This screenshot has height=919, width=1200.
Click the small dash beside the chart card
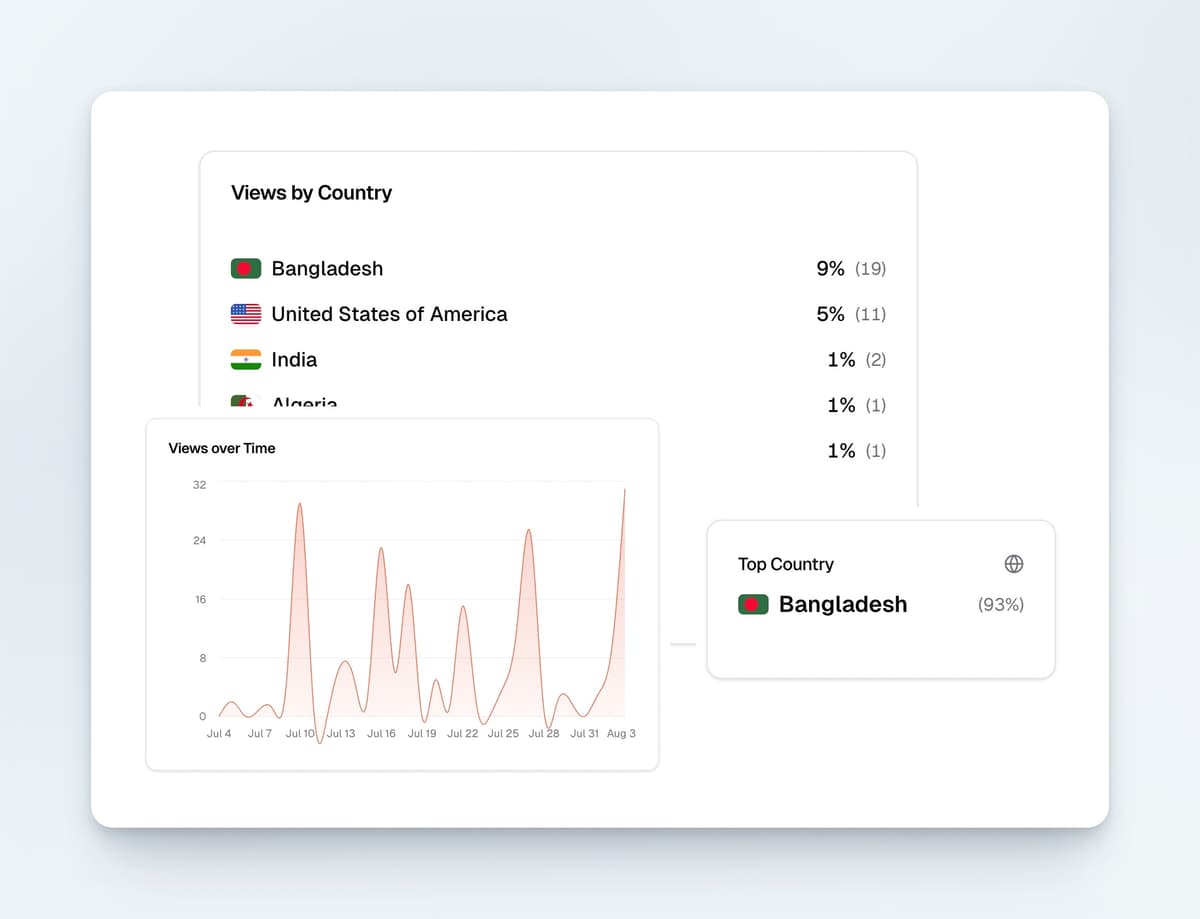683,645
